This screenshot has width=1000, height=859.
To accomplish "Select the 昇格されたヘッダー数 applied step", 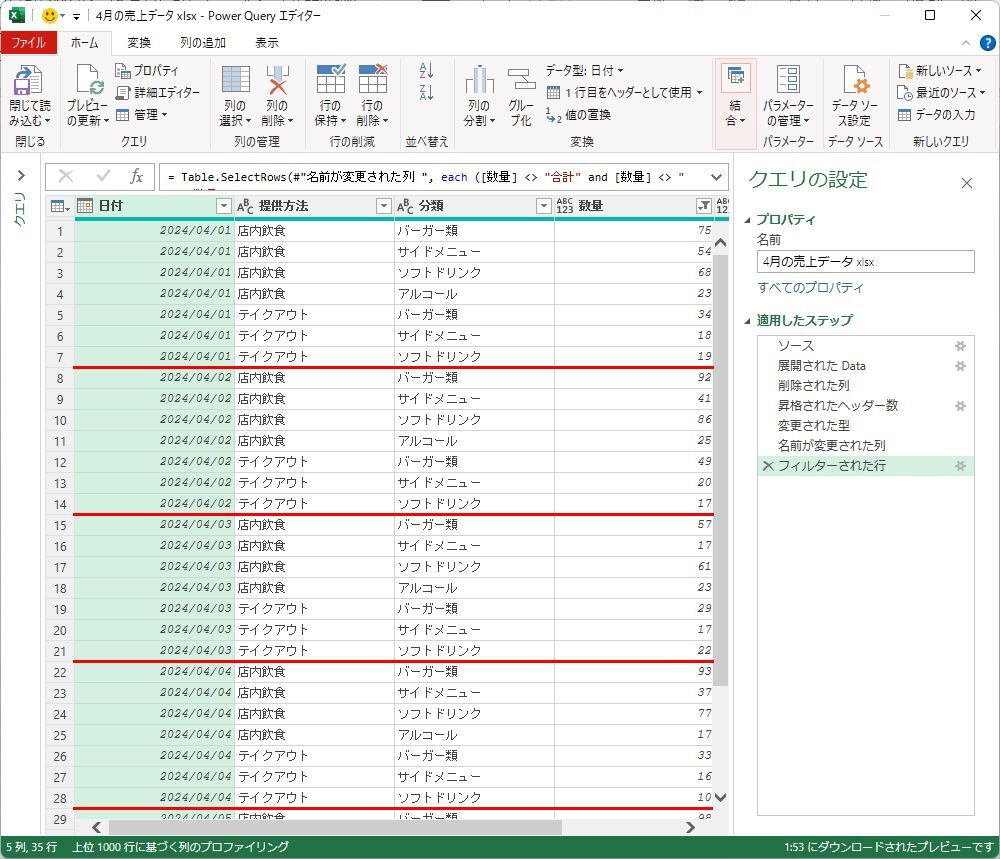I will (837, 406).
